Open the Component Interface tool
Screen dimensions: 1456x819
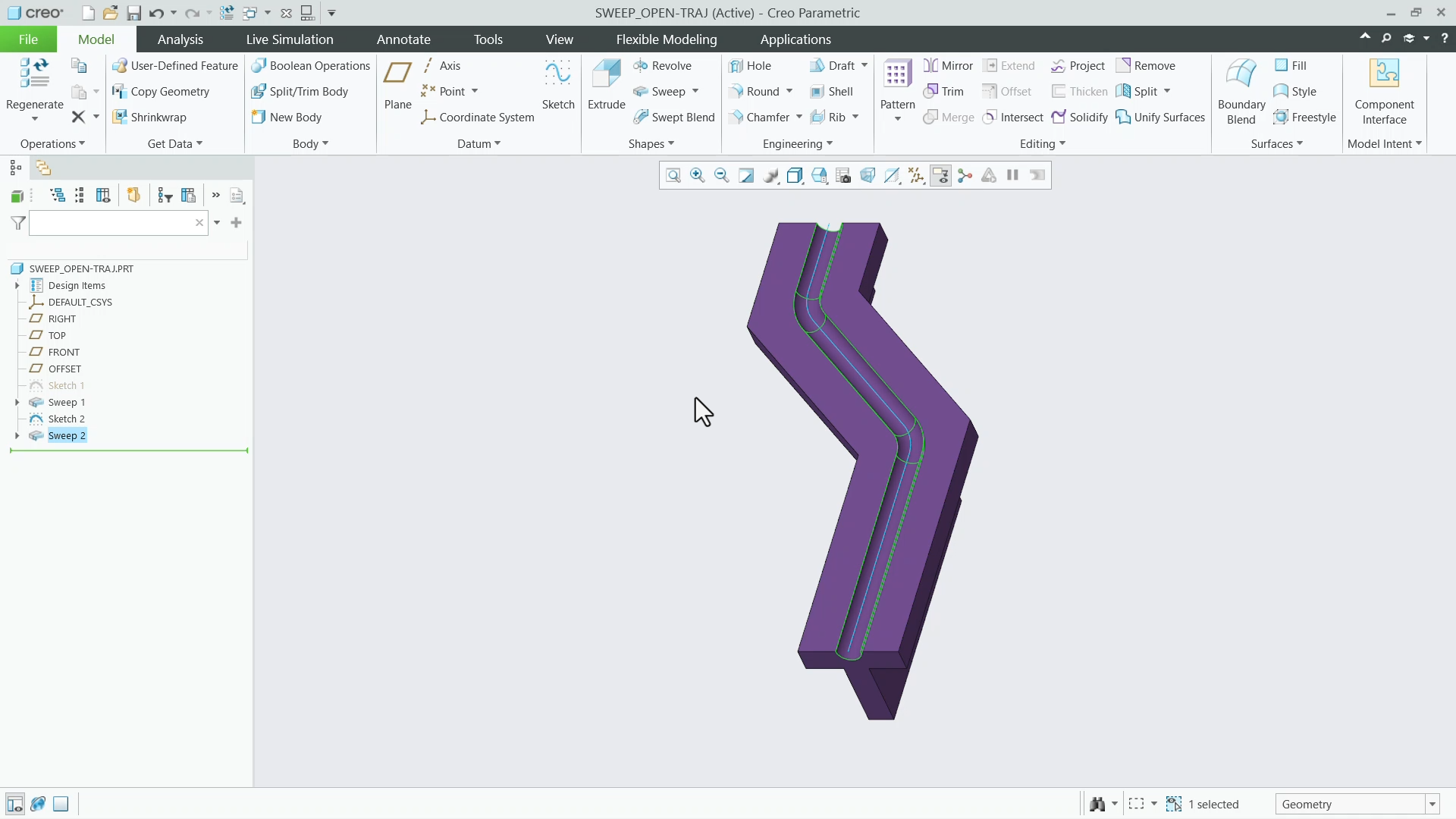point(1384,91)
